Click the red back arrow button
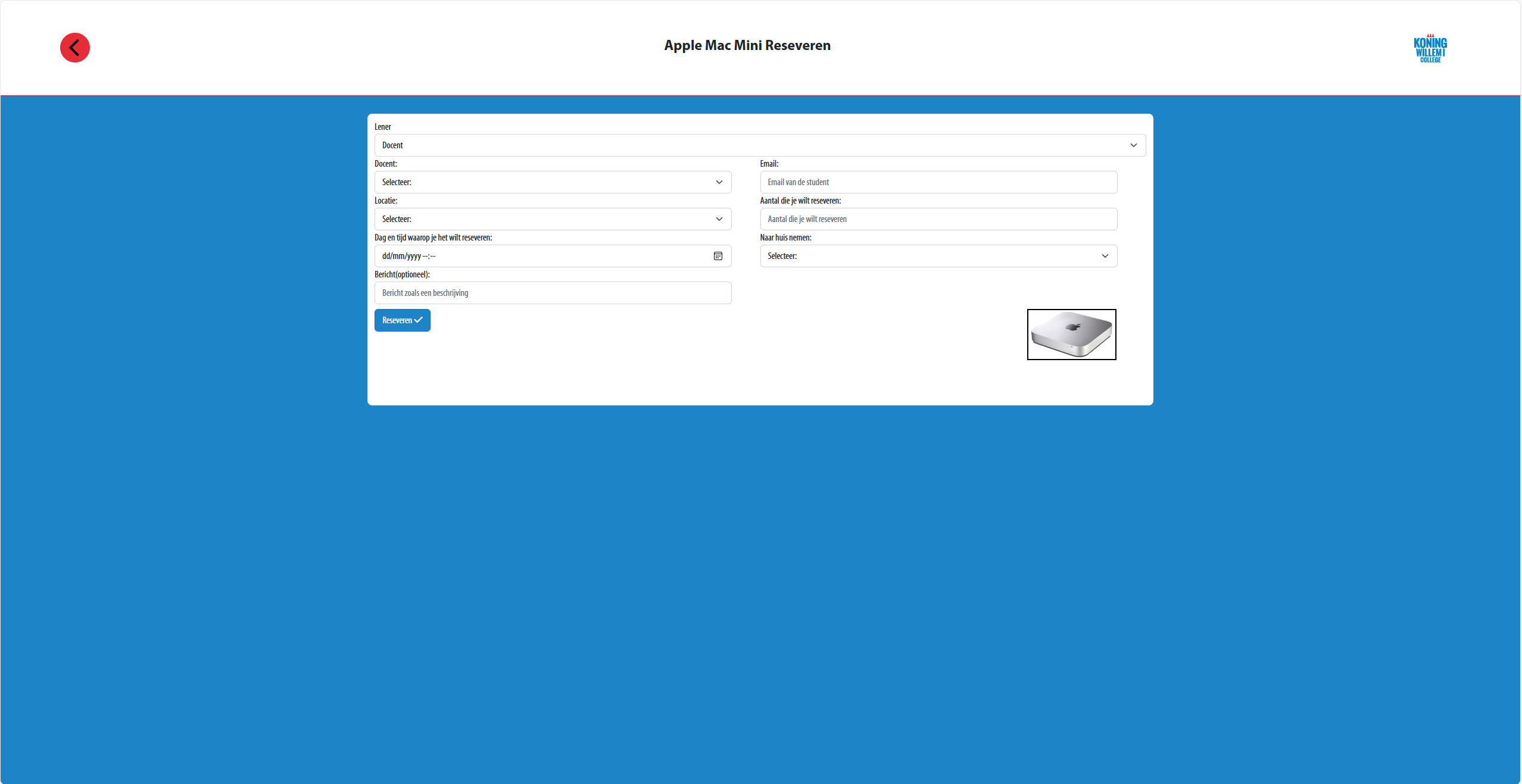The image size is (1522, 784). coord(75,48)
